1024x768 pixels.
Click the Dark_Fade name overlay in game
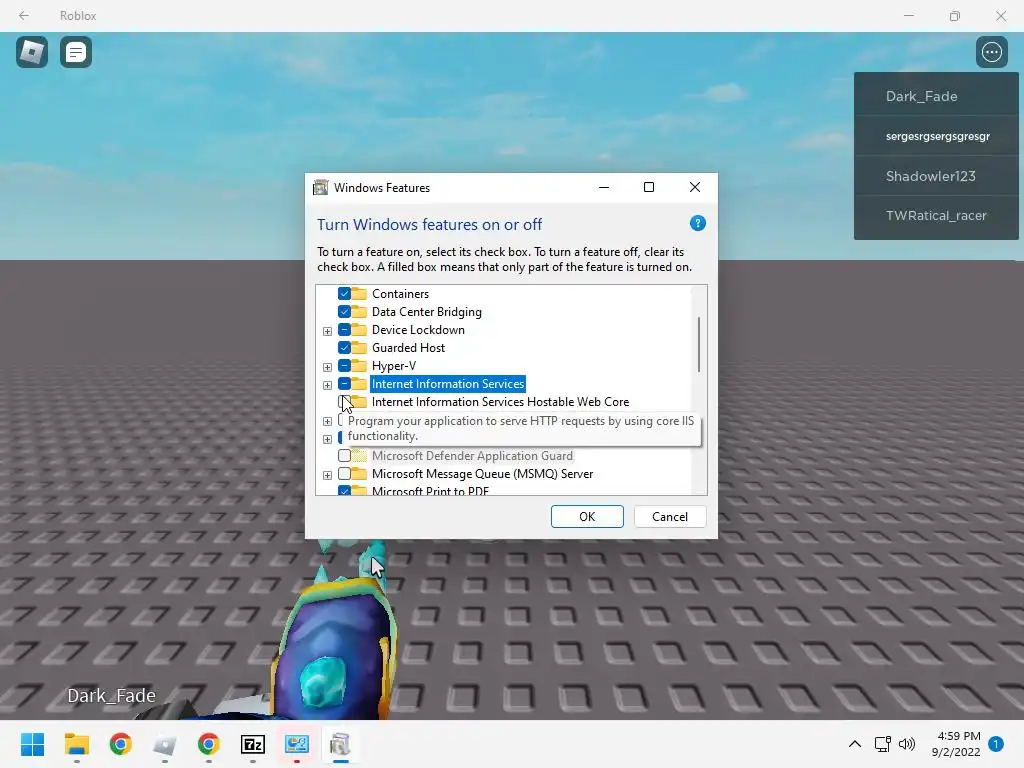point(112,696)
